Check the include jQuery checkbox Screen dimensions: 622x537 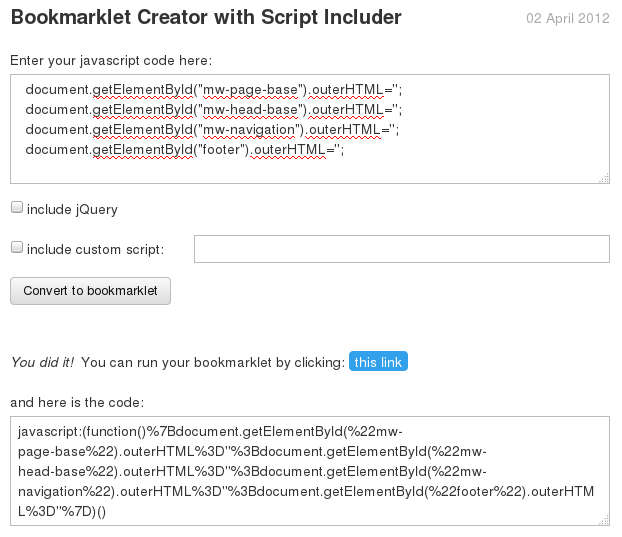tap(17, 207)
